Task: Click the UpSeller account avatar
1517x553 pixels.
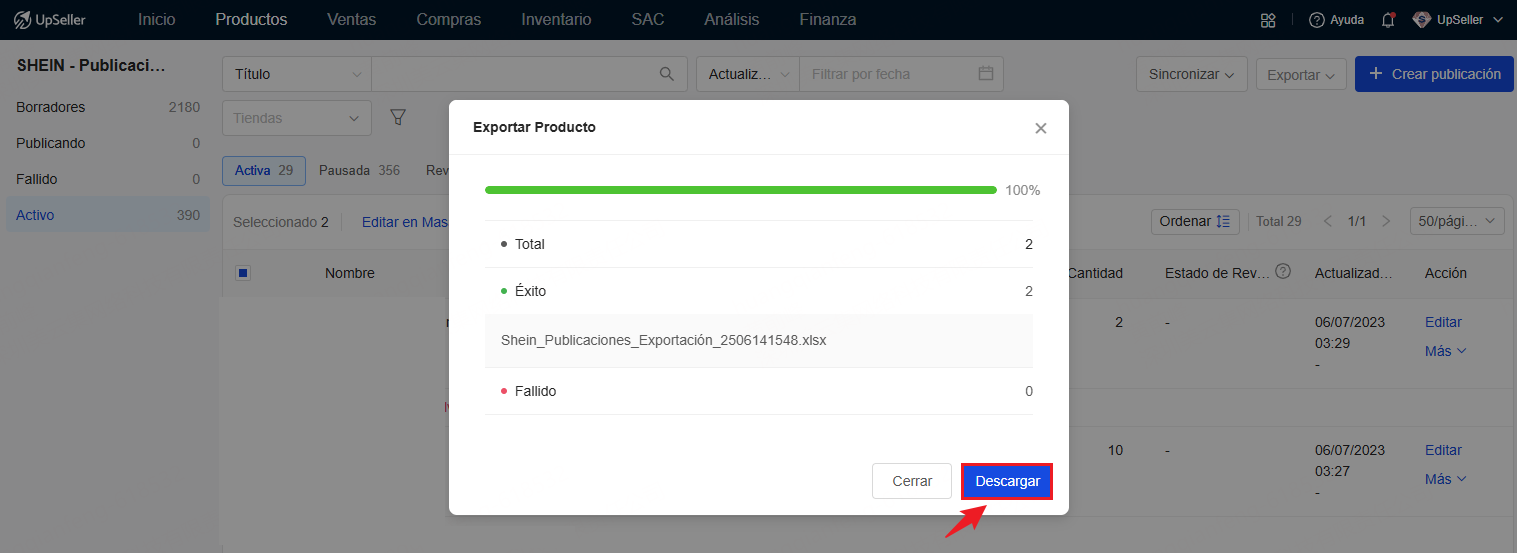Action: pyautogui.click(x=1421, y=20)
